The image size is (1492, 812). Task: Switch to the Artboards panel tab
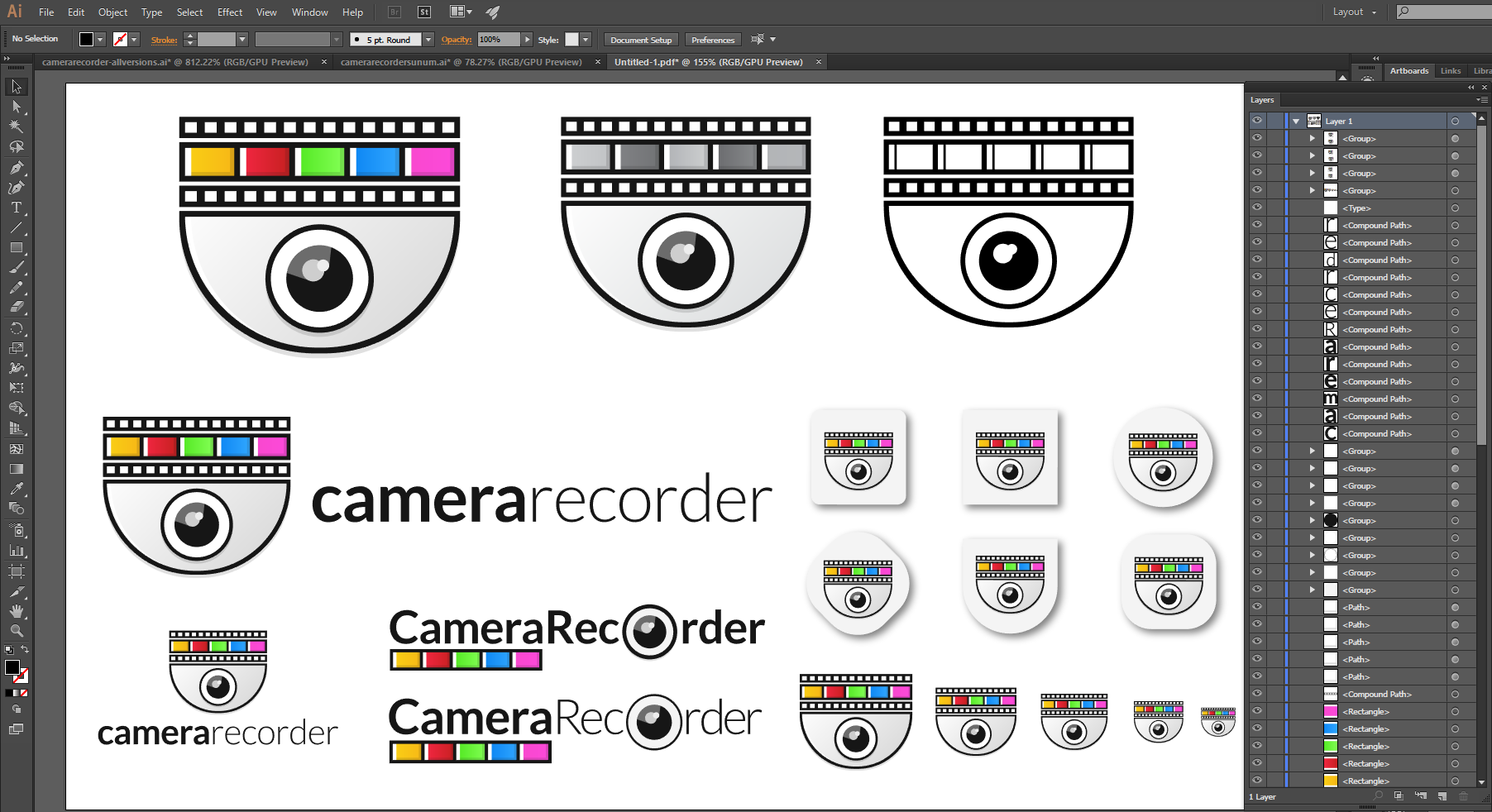click(x=1409, y=70)
